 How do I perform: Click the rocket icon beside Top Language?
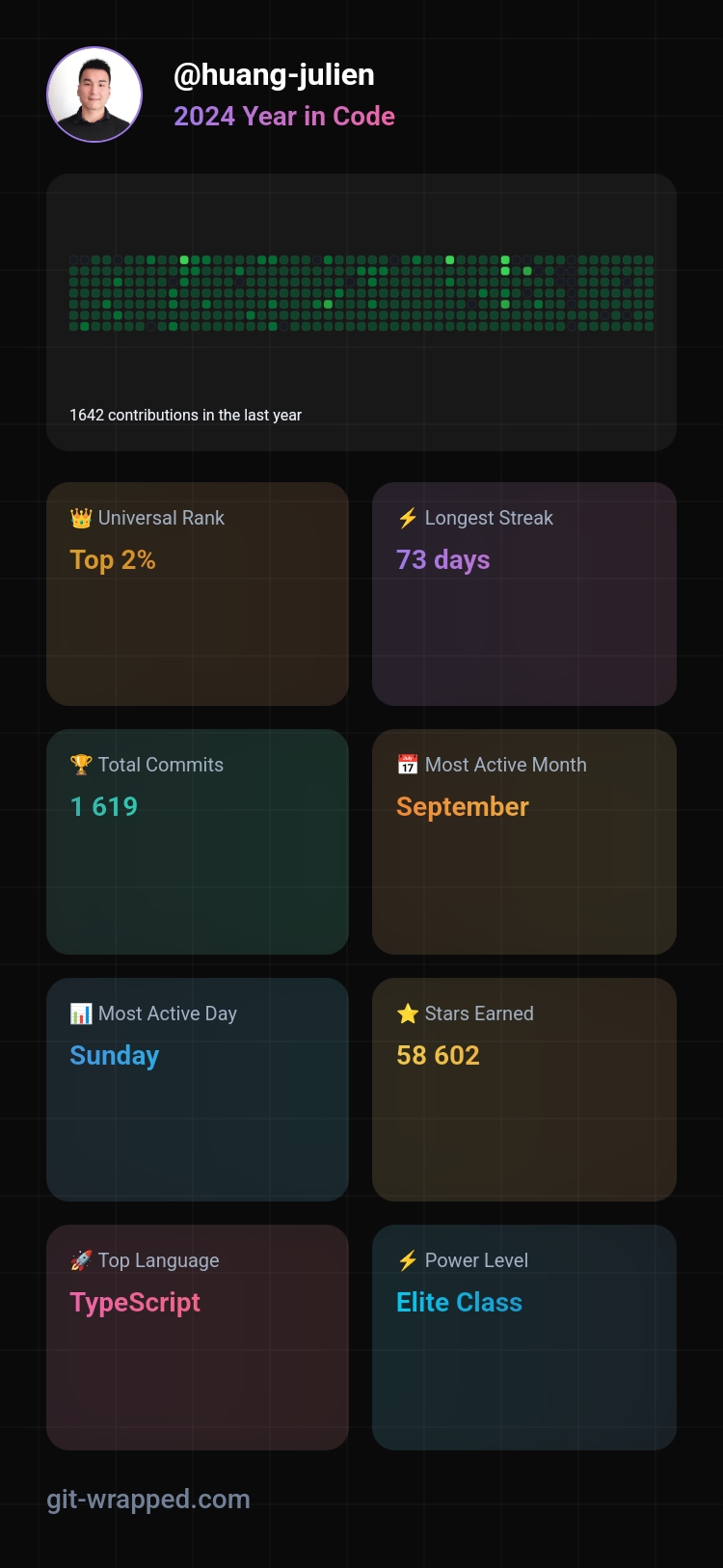[81, 1261]
